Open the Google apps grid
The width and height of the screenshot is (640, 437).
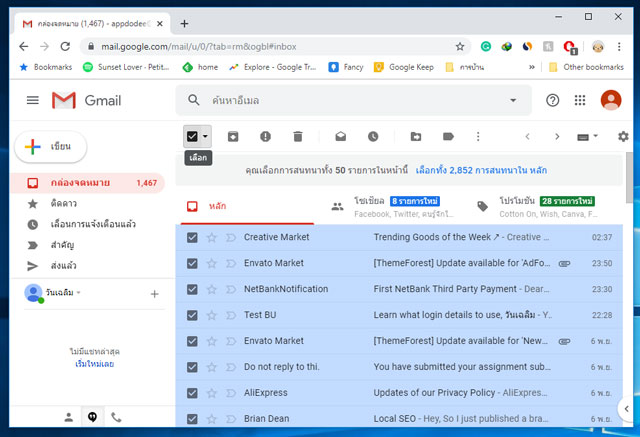pyautogui.click(x=580, y=100)
